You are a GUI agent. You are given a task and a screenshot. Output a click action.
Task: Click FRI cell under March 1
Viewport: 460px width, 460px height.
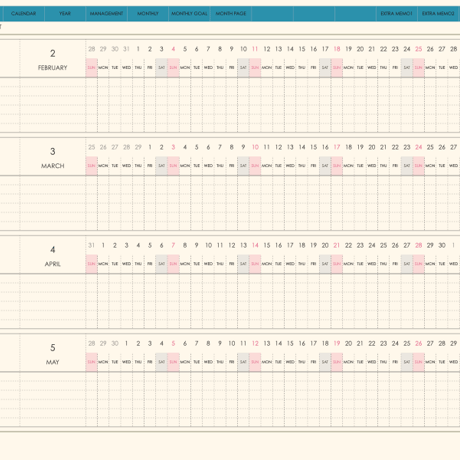(150, 166)
